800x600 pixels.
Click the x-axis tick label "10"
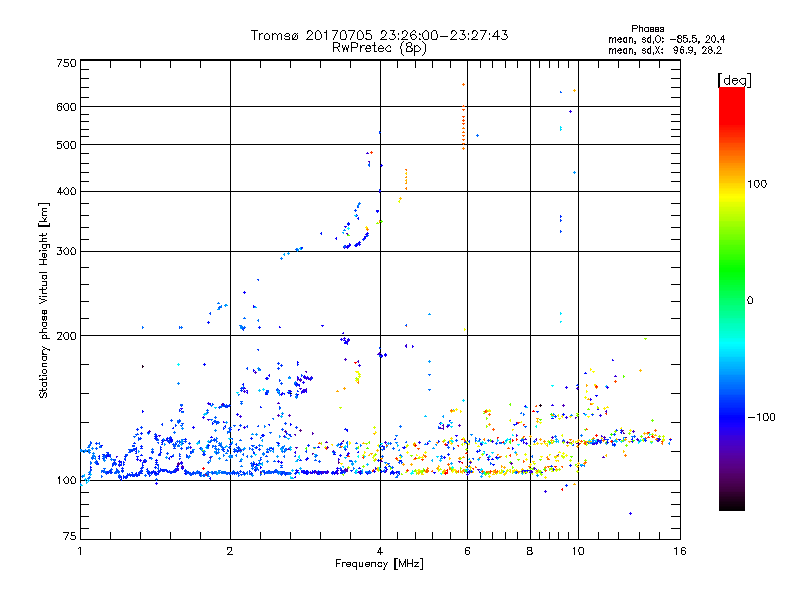point(578,551)
